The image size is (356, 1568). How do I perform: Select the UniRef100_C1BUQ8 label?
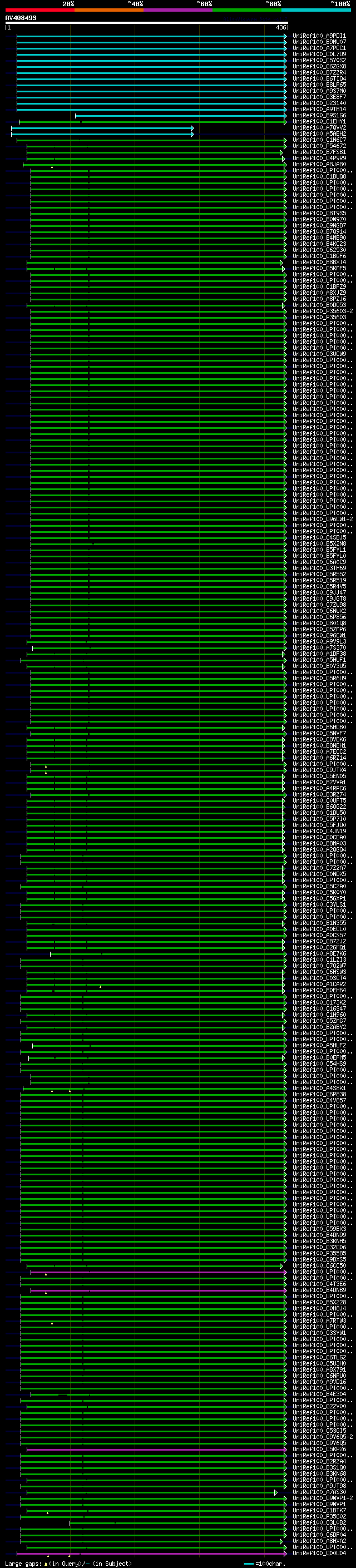(319, 176)
